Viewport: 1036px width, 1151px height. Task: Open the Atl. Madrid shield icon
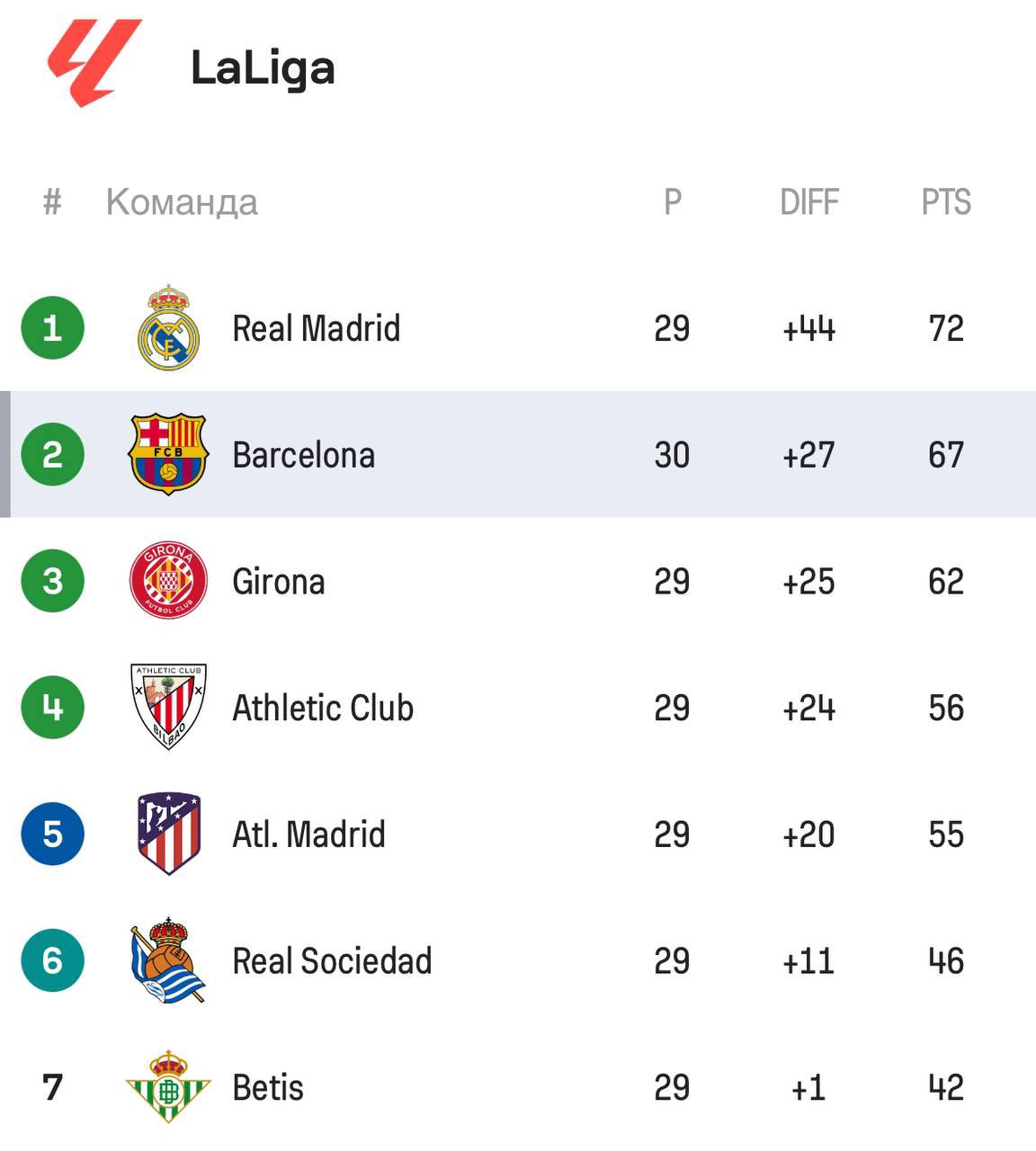pyautogui.click(x=168, y=834)
